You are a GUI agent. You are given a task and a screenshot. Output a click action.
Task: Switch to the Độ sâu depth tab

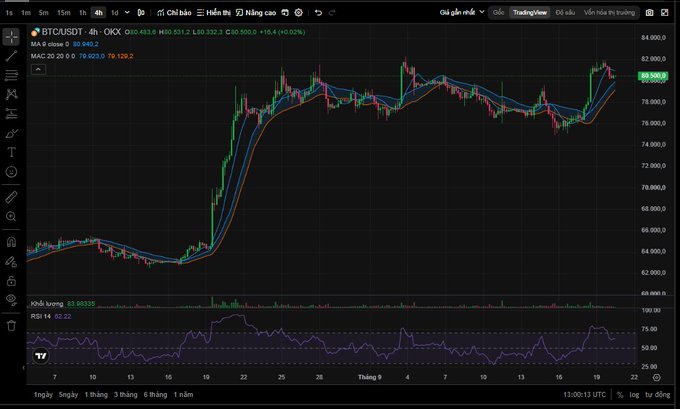pyautogui.click(x=565, y=13)
